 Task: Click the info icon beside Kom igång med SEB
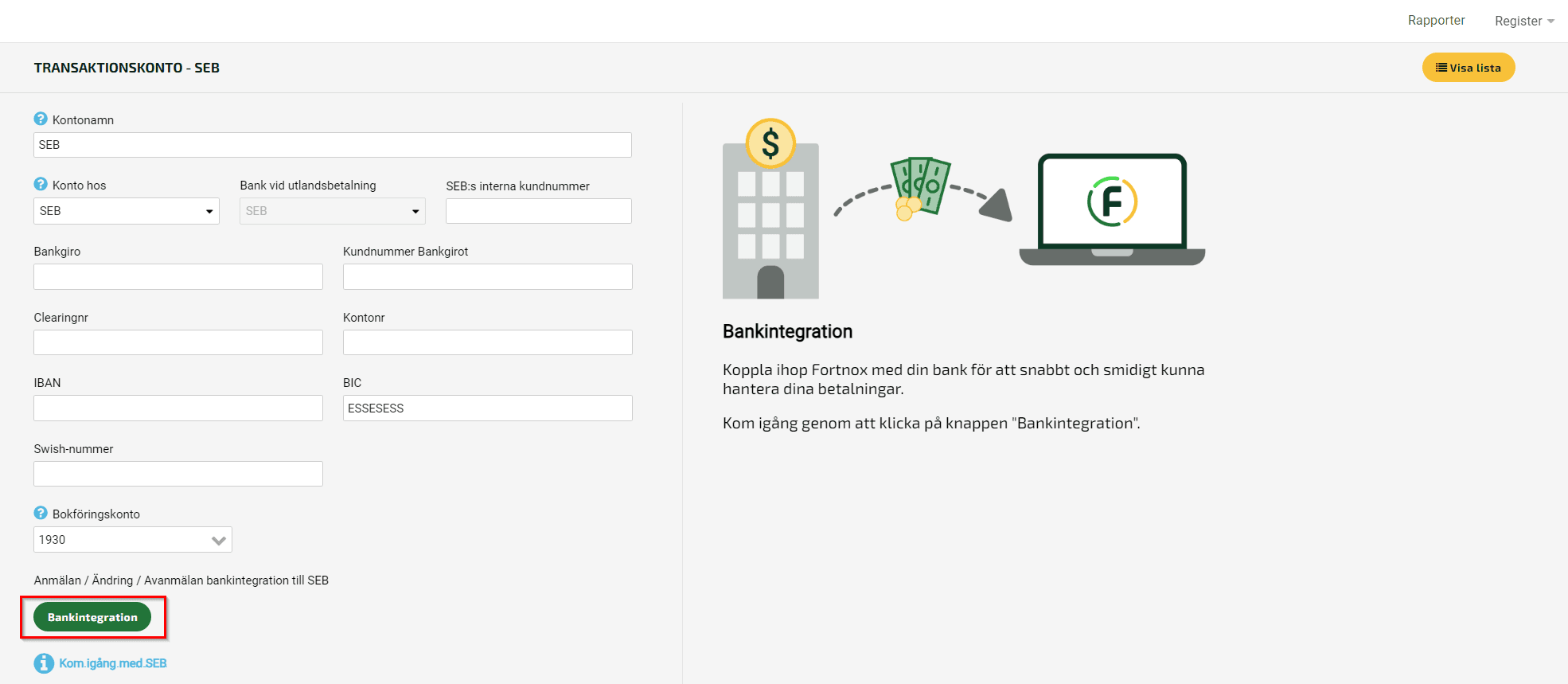tap(44, 663)
